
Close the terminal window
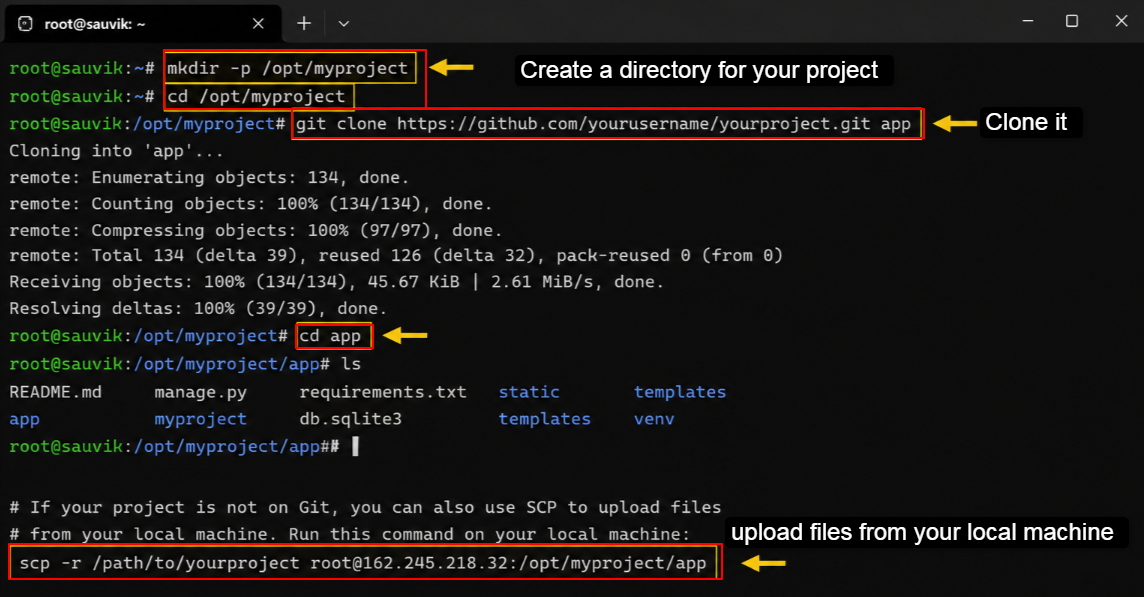[1121, 21]
